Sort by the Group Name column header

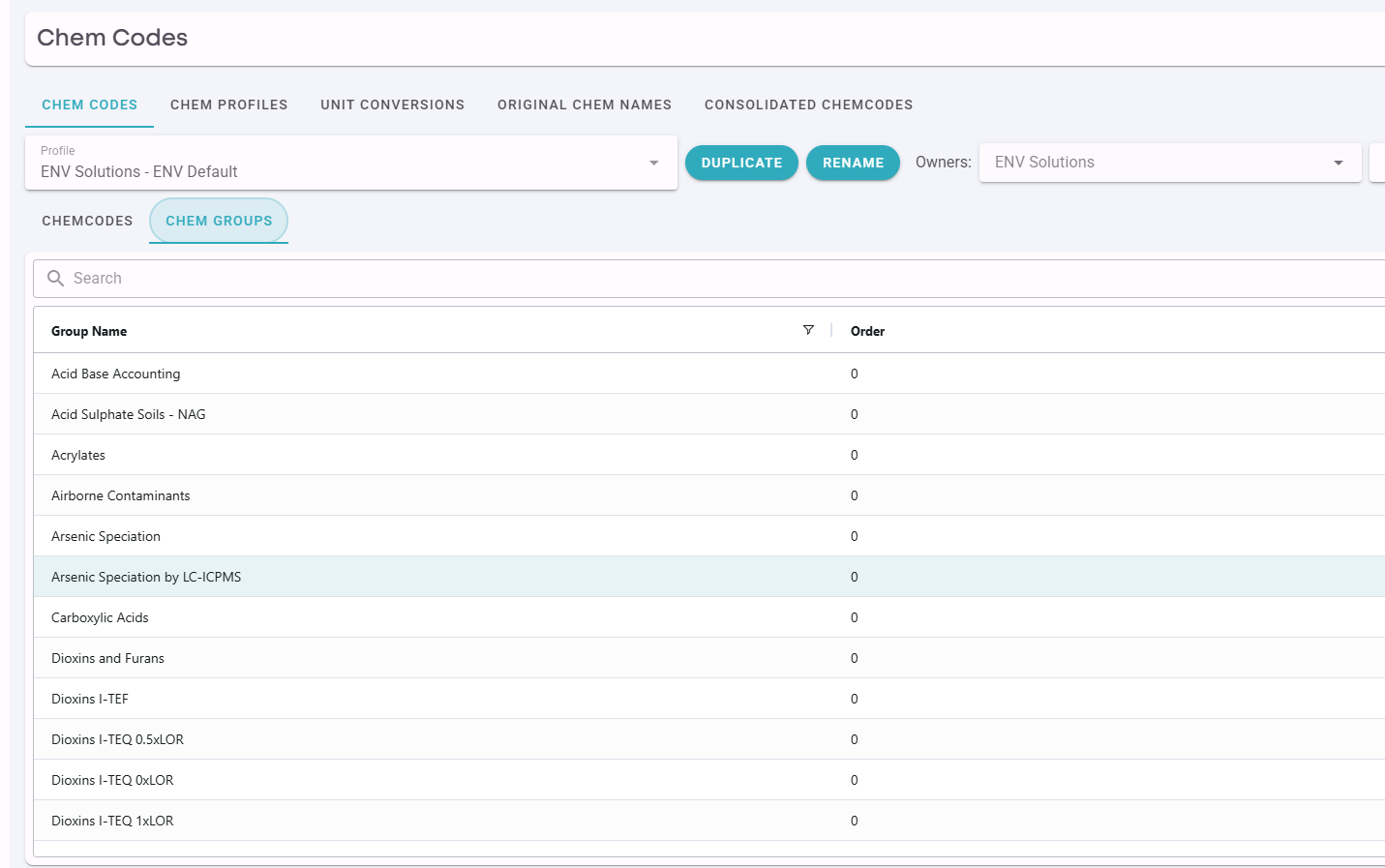point(89,331)
